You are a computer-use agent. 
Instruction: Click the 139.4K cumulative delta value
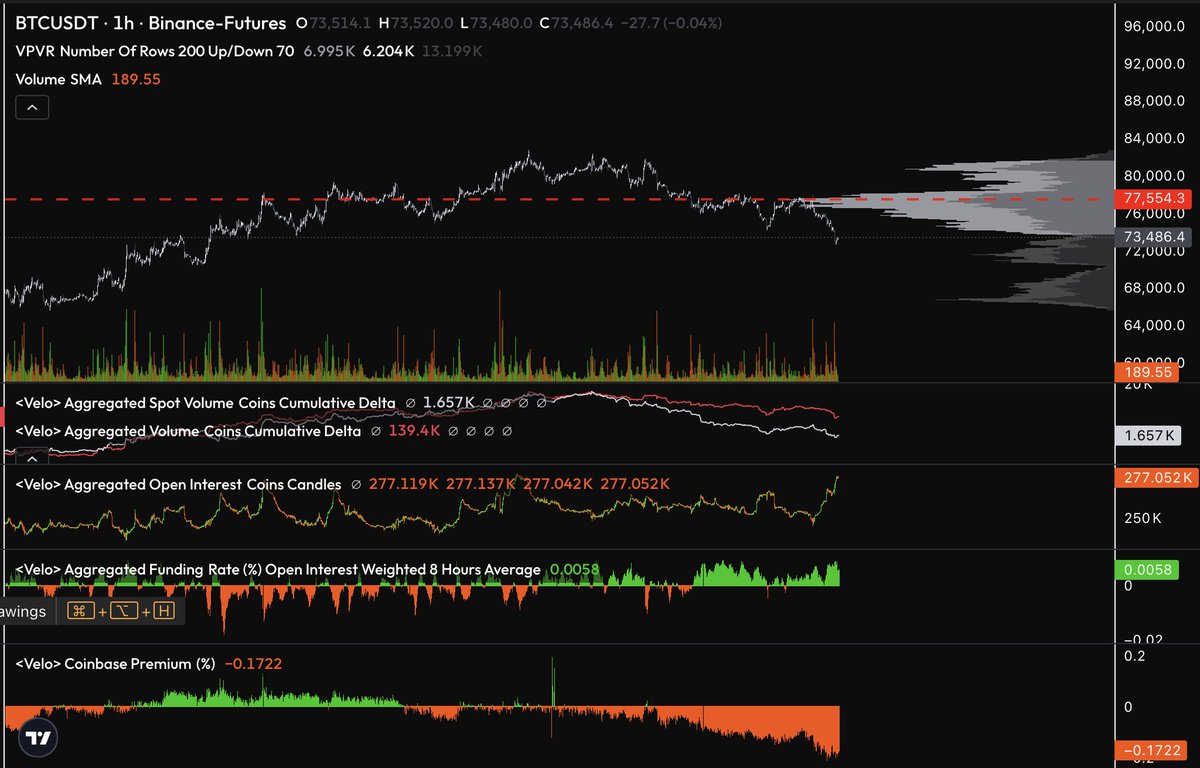click(x=415, y=432)
